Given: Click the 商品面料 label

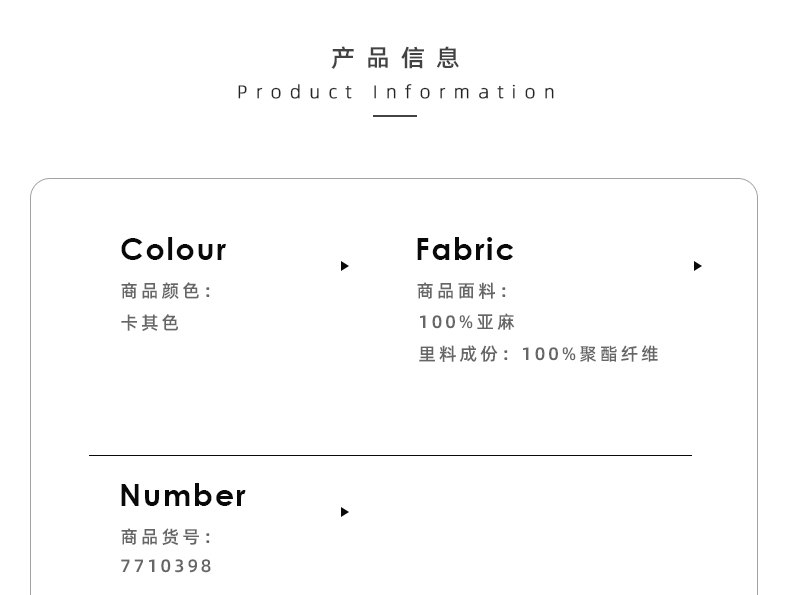Looking at the screenshot, I should click(462, 291).
